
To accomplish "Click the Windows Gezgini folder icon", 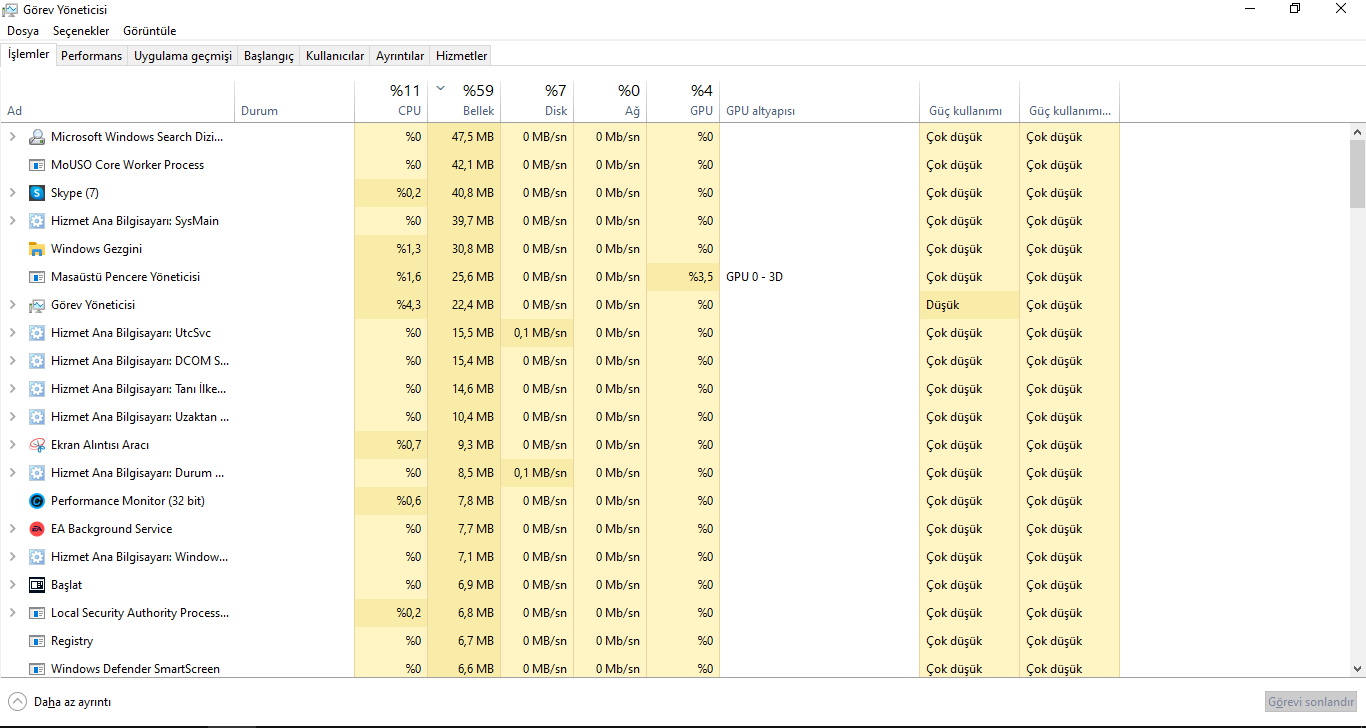I will tap(37, 249).
